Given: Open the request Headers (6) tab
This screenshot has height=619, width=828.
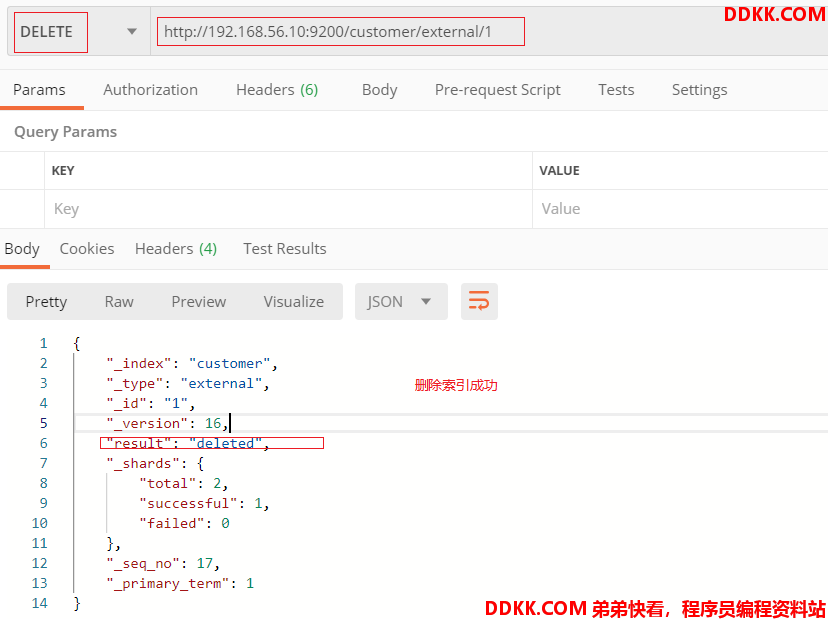Looking at the screenshot, I should click(277, 90).
